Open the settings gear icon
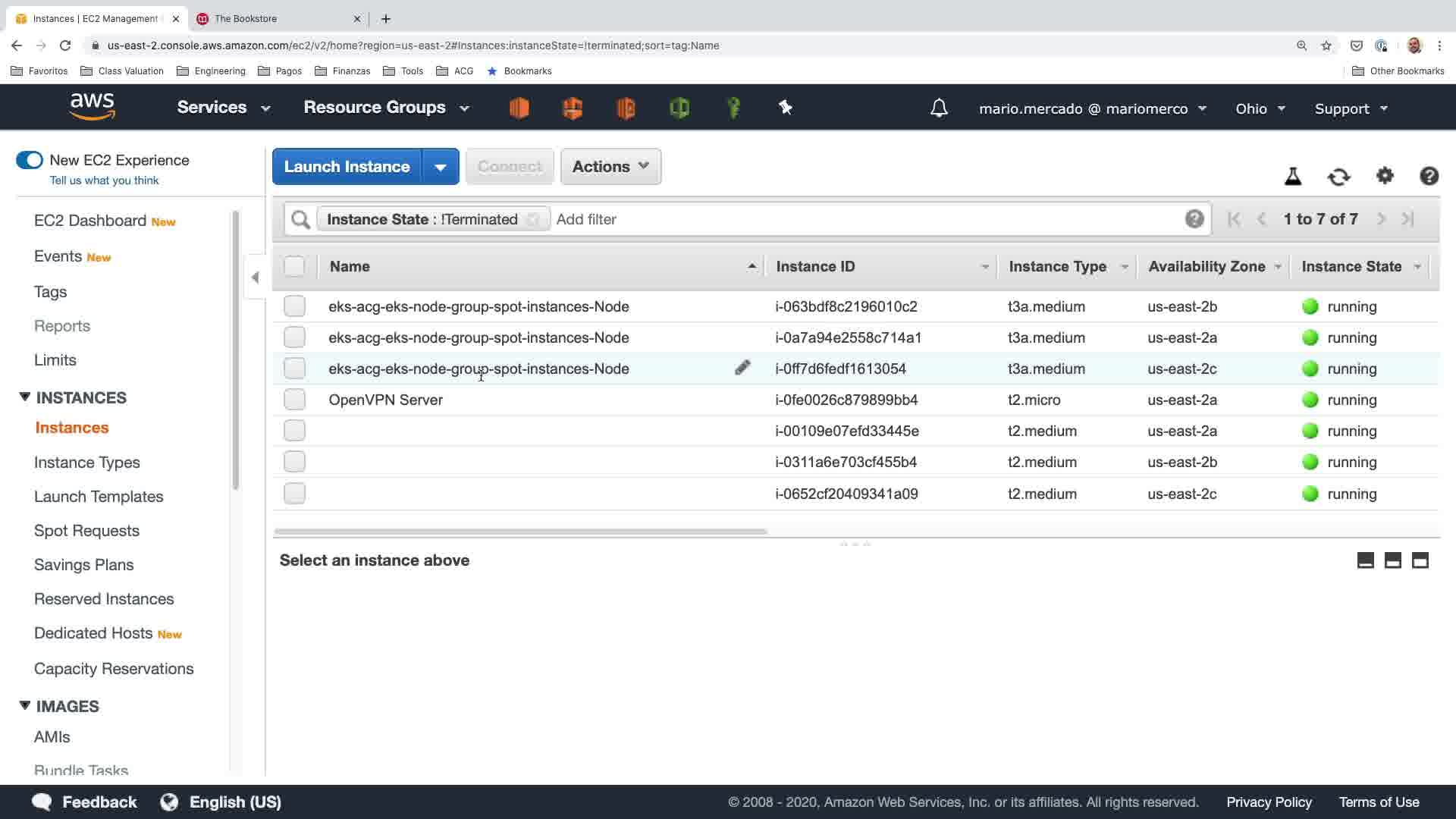This screenshot has width=1456, height=819. (x=1385, y=176)
